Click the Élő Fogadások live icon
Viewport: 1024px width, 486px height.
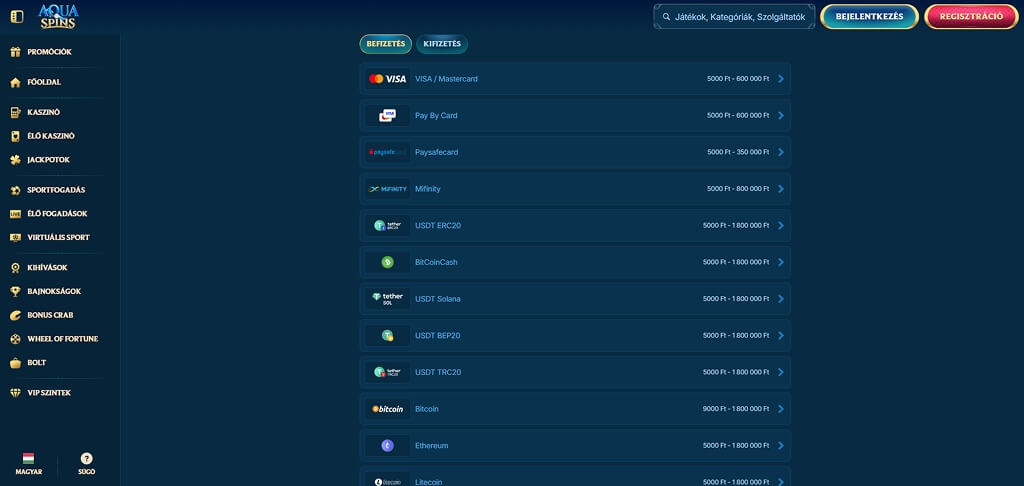tap(16, 214)
